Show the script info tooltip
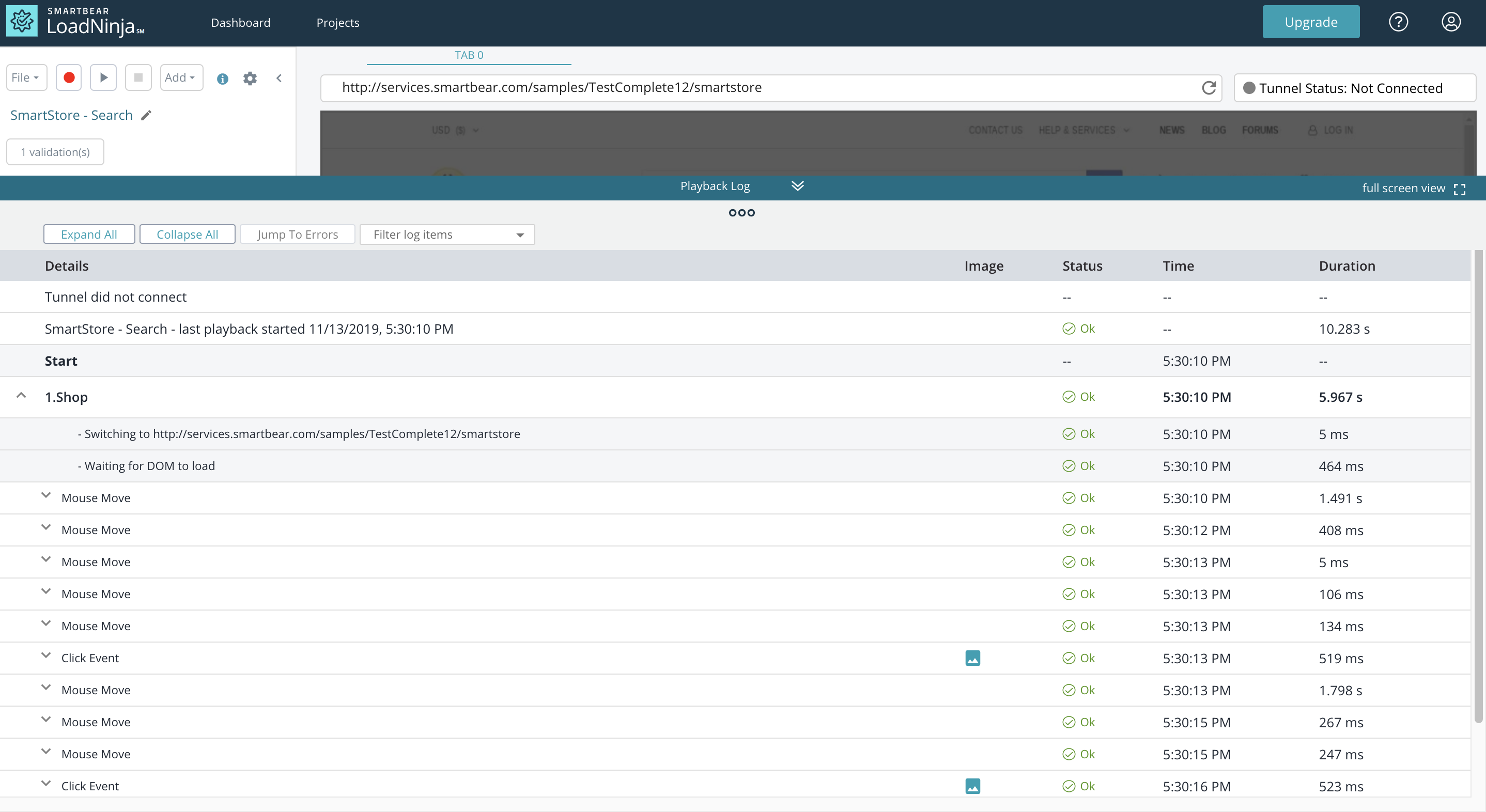The height and width of the screenshot is (812, 1486). pos(223,79)
